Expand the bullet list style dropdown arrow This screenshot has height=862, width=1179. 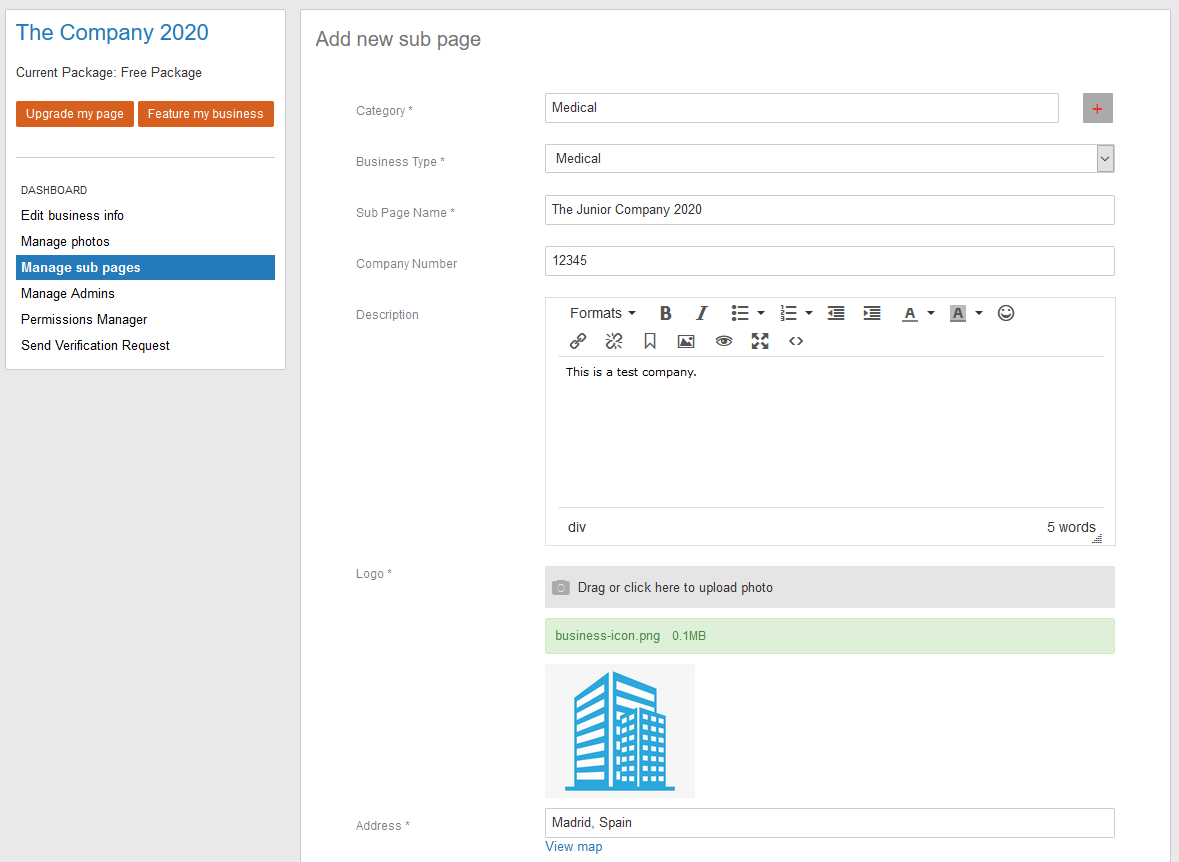coord(761,313)
